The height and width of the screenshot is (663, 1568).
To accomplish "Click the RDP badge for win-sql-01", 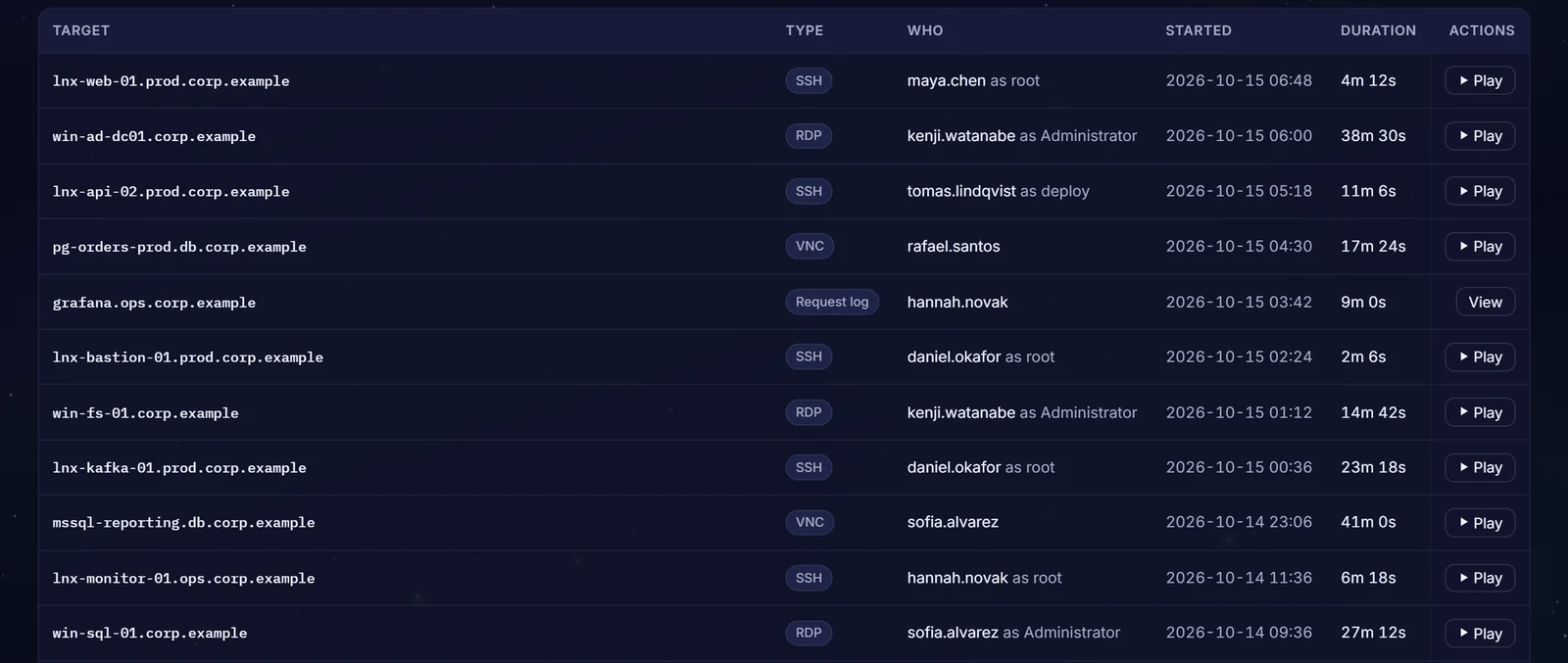I will point(808,633).
